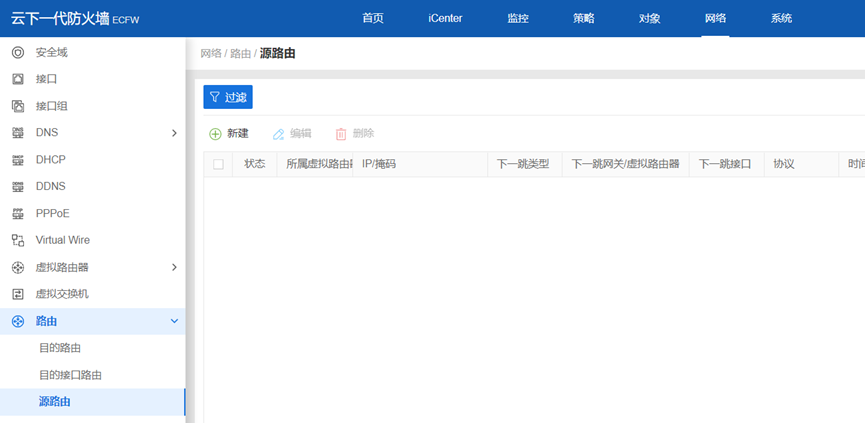Click the 虚拟交换机 sidebar icon
Image resolution: width=865 pixels, height=423 pixels.
point(17,294)
